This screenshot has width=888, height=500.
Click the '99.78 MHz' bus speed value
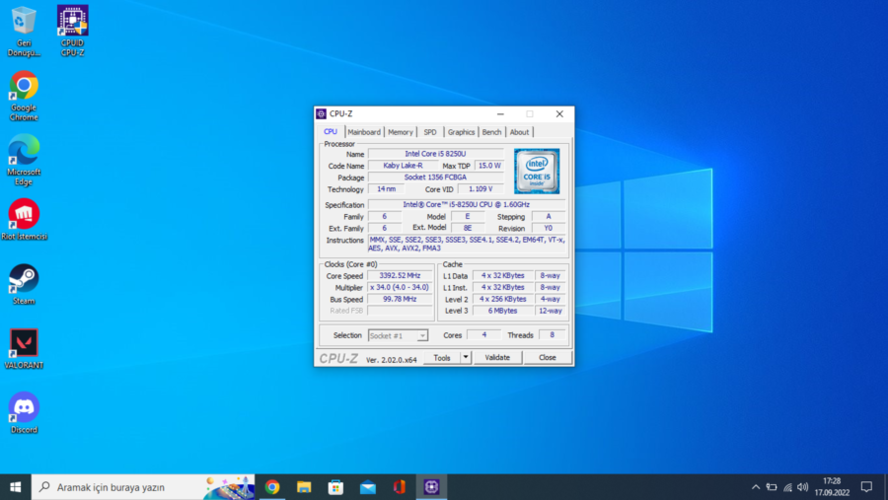point(400,299)
